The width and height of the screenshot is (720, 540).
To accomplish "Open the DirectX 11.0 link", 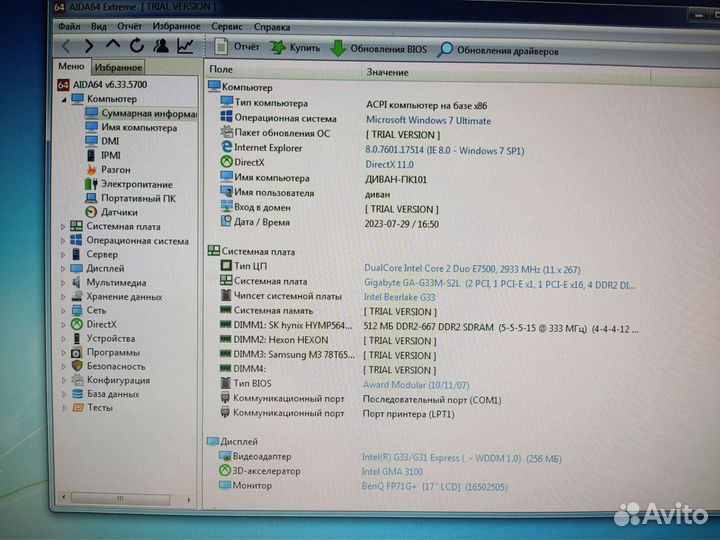I will (389, 164).
